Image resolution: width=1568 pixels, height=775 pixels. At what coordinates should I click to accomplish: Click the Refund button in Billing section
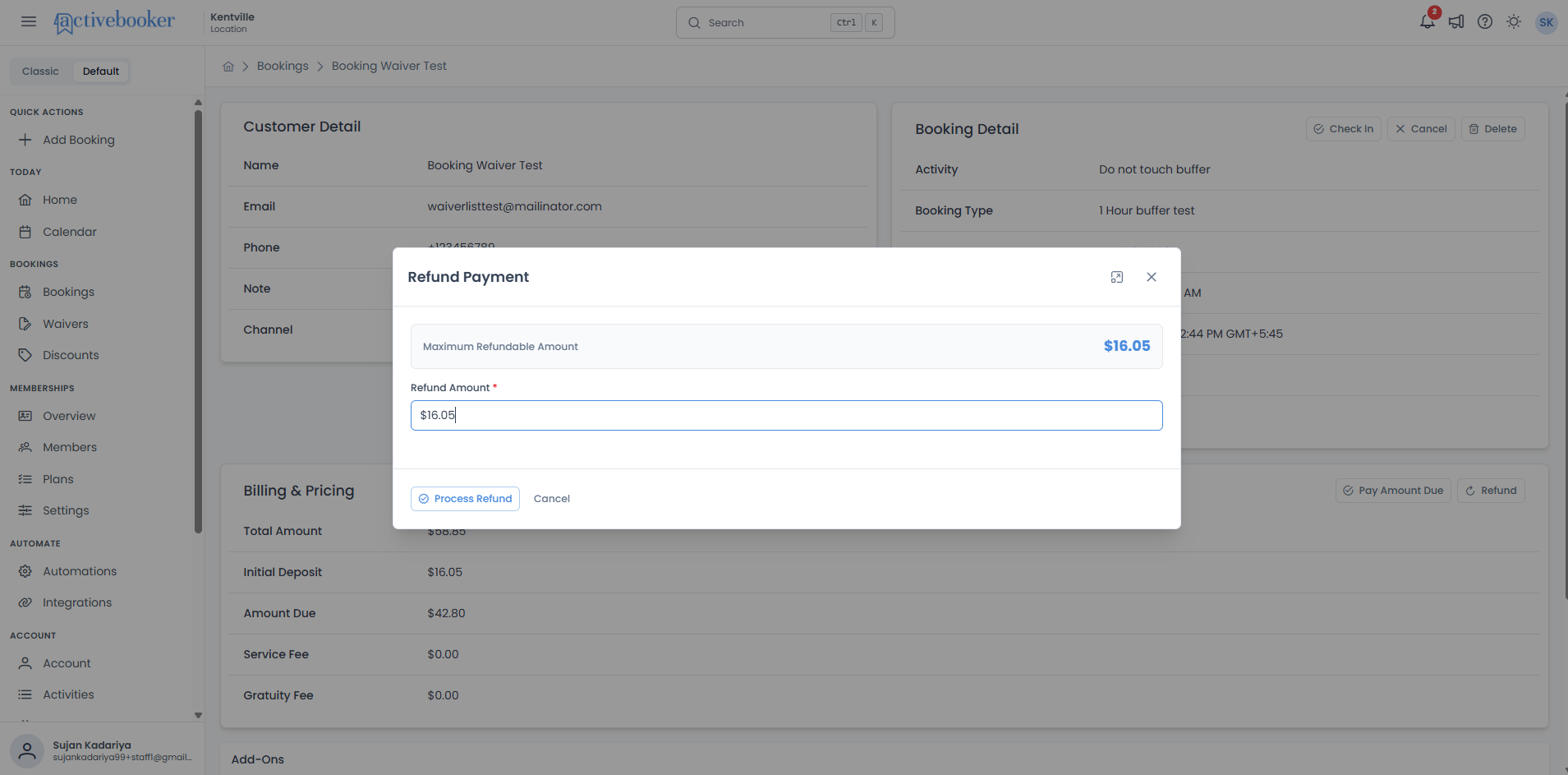[1491, 491]
